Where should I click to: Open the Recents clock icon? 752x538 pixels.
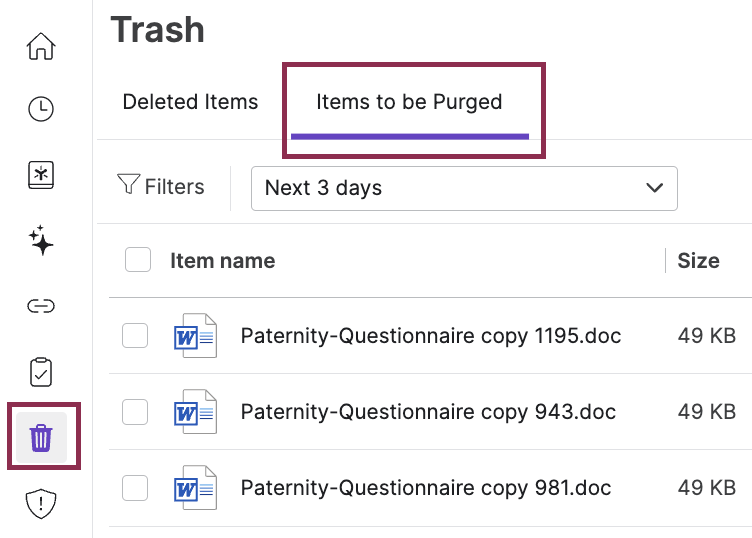pyautogui.click(x=41, y=110)
